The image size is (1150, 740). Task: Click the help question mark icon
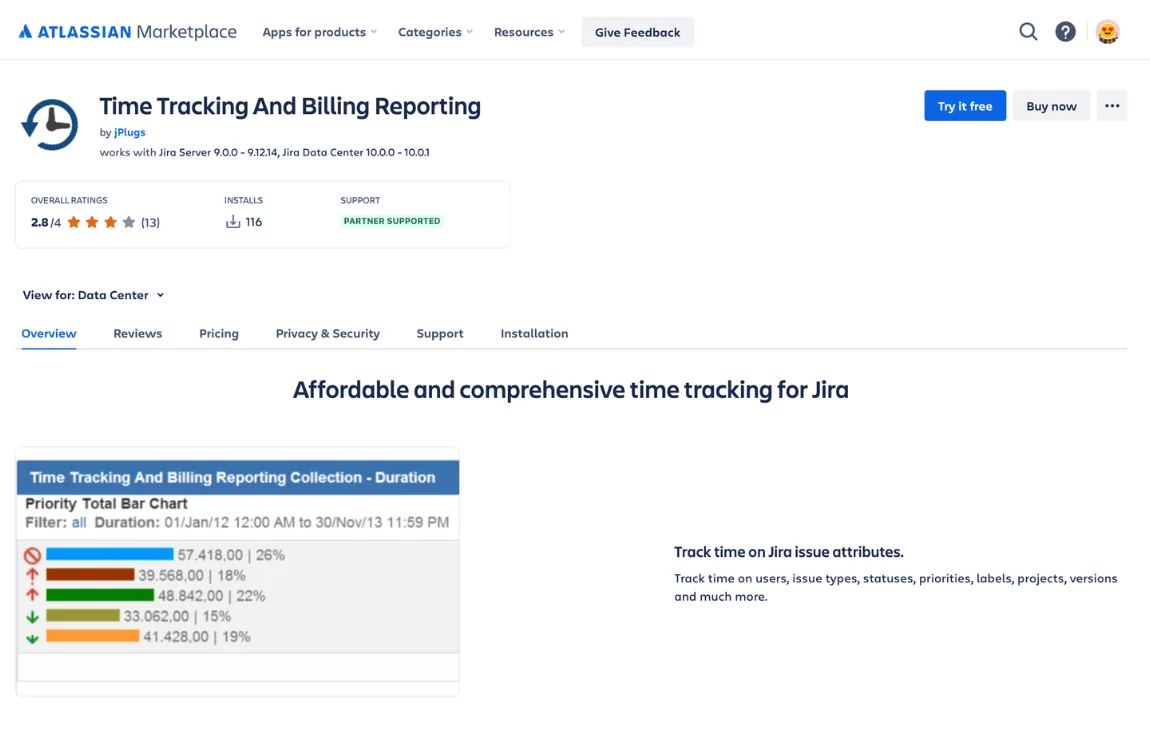point(1066,32)
